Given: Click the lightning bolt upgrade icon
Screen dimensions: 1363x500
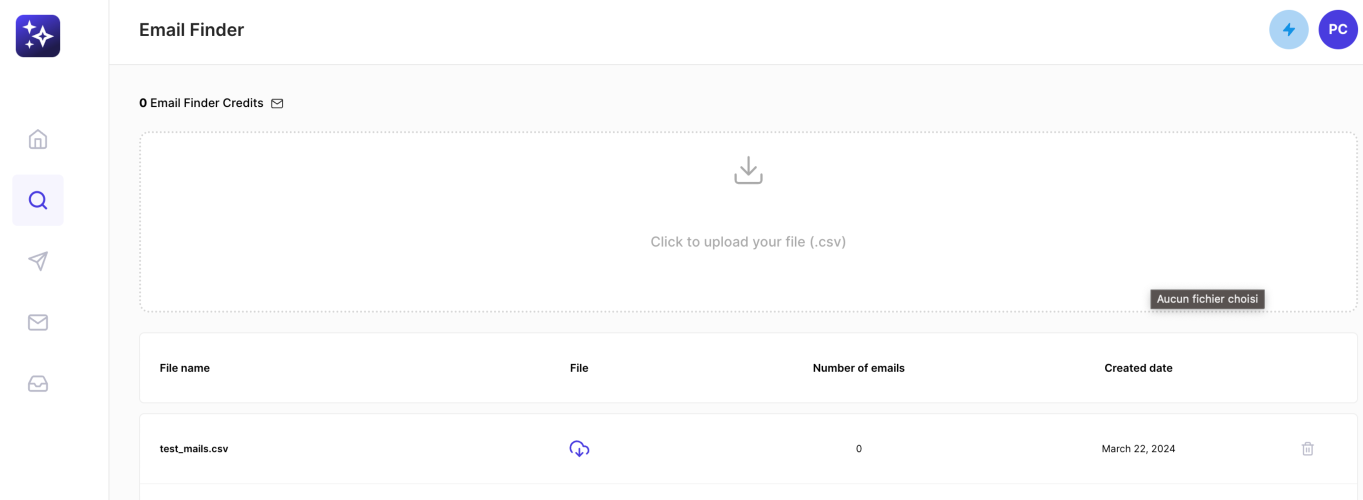Looking at the screenshot, I should pyautogui.click(x=1289, y=30).
